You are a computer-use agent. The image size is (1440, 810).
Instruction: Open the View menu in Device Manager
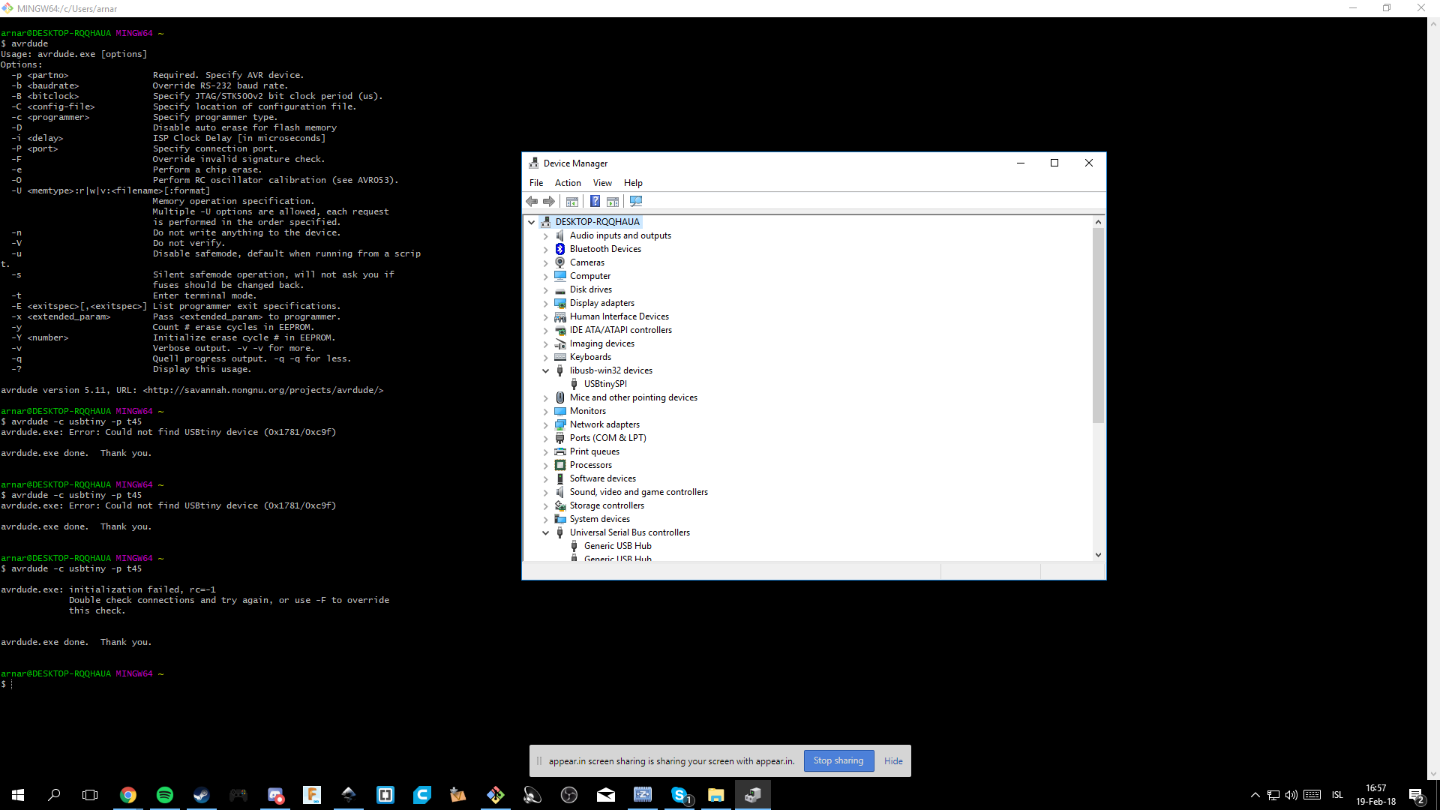click(602, 183)
